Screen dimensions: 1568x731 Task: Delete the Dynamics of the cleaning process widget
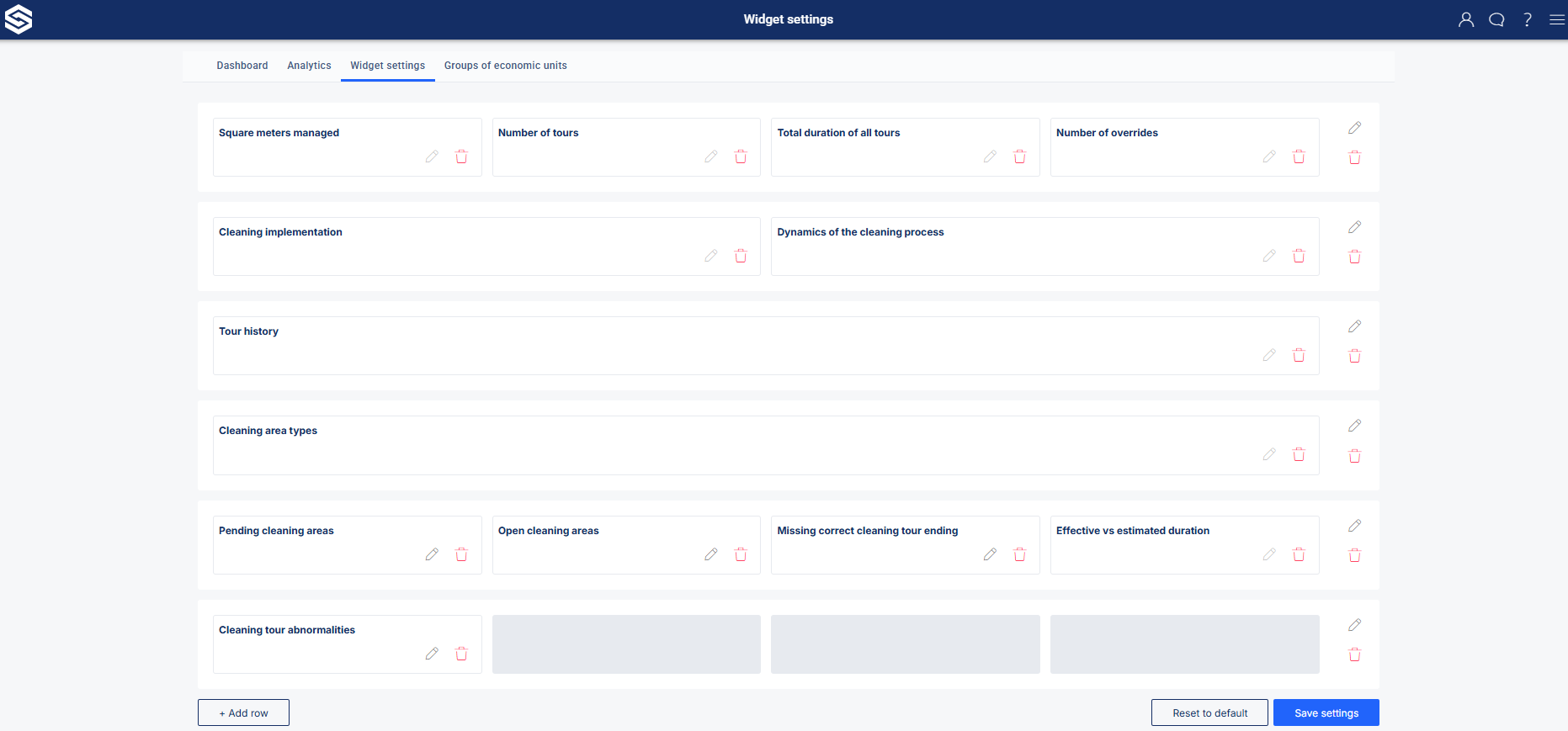pos(1300,256)
